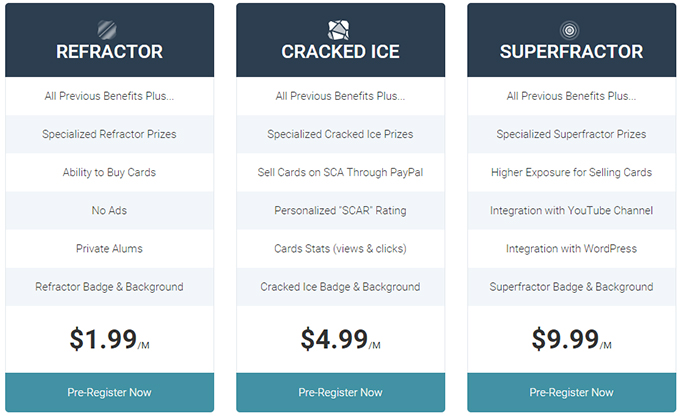Click Specialized Superfractor Prizes row
The width and height of the screenshot is (680, 416).
tap(572, 134)
